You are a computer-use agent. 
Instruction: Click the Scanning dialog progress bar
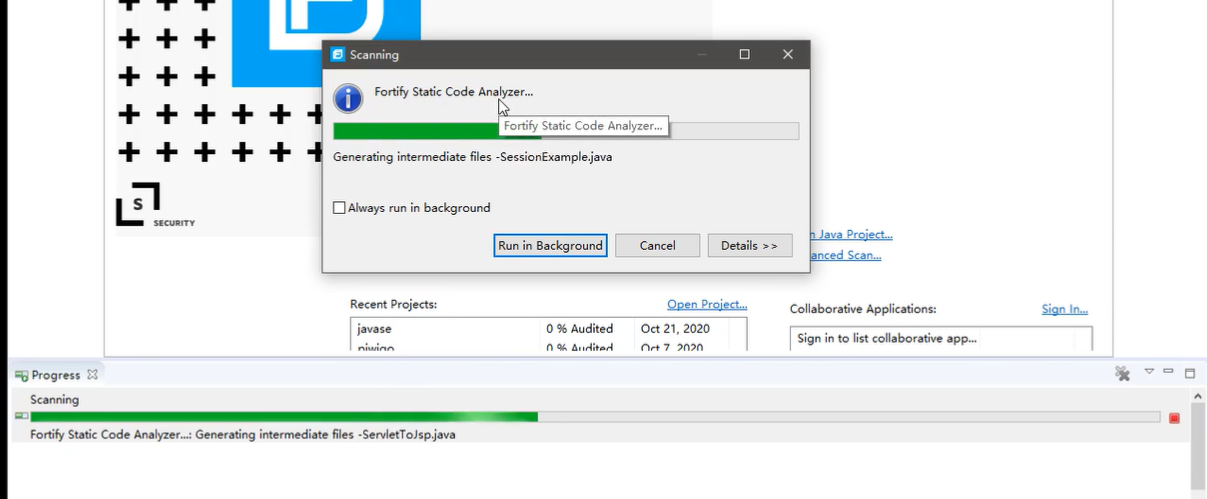point(566,131)
